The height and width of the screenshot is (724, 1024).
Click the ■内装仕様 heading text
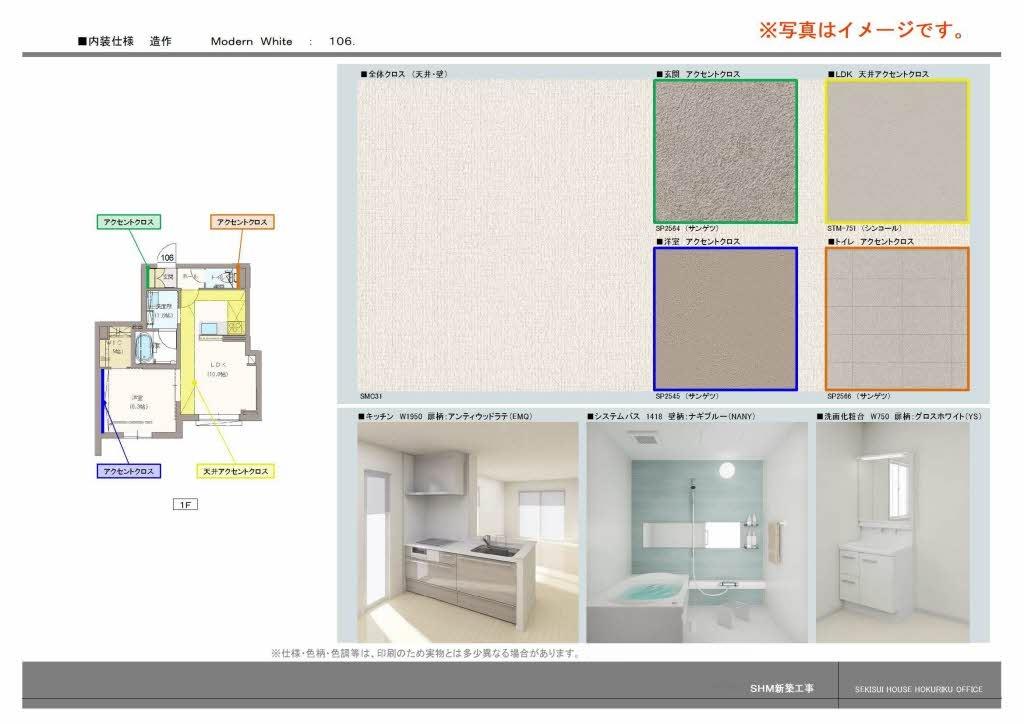coord(106,41)
